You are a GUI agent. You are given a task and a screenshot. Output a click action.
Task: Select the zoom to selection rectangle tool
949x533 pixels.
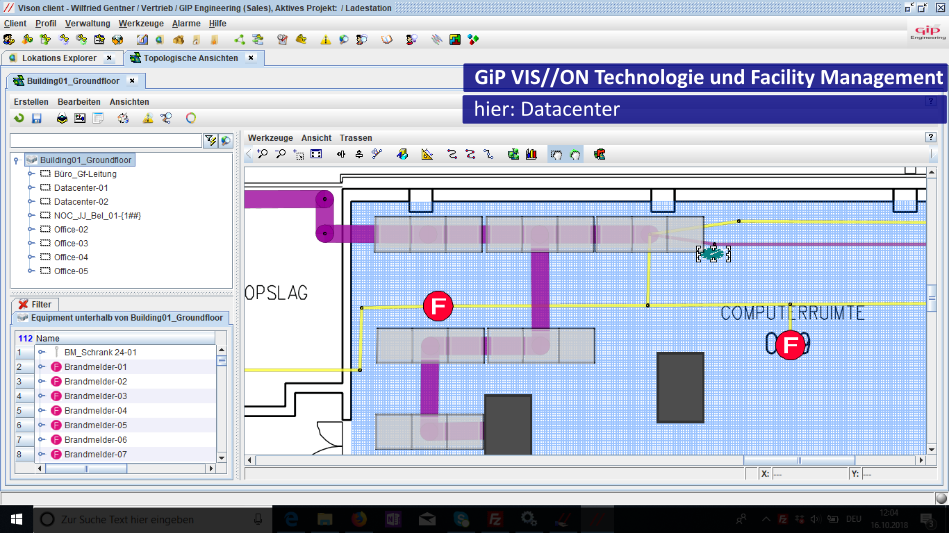point(298,154)
